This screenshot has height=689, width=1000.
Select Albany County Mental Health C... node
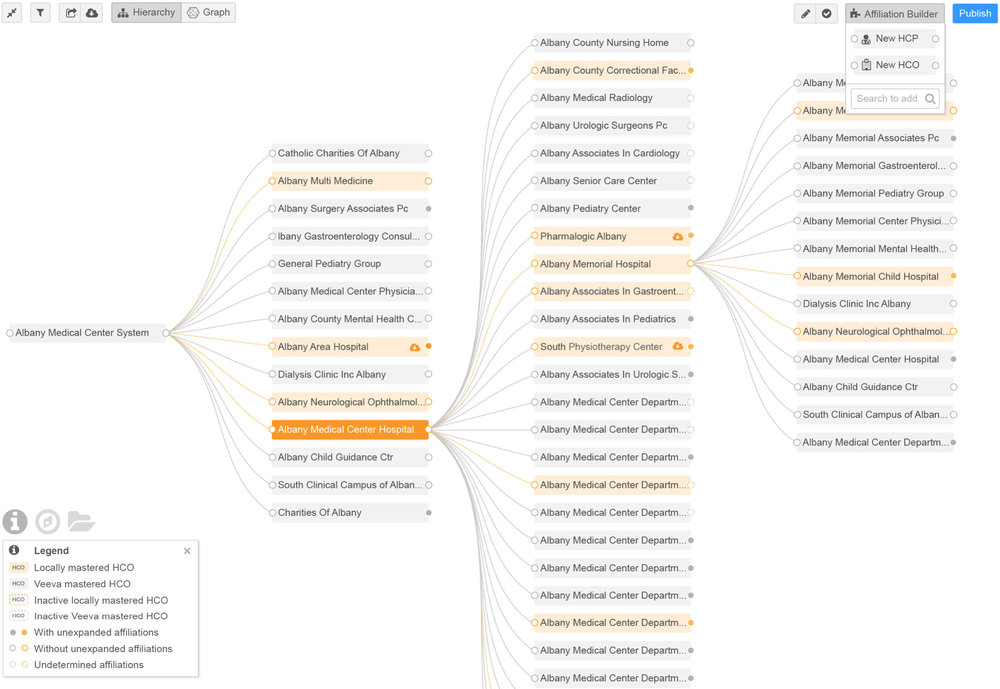350,319
